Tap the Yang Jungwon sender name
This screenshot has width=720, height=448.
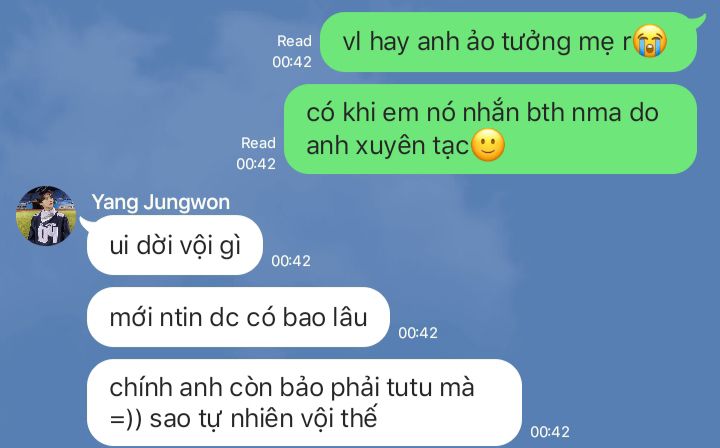coord(161,202)
